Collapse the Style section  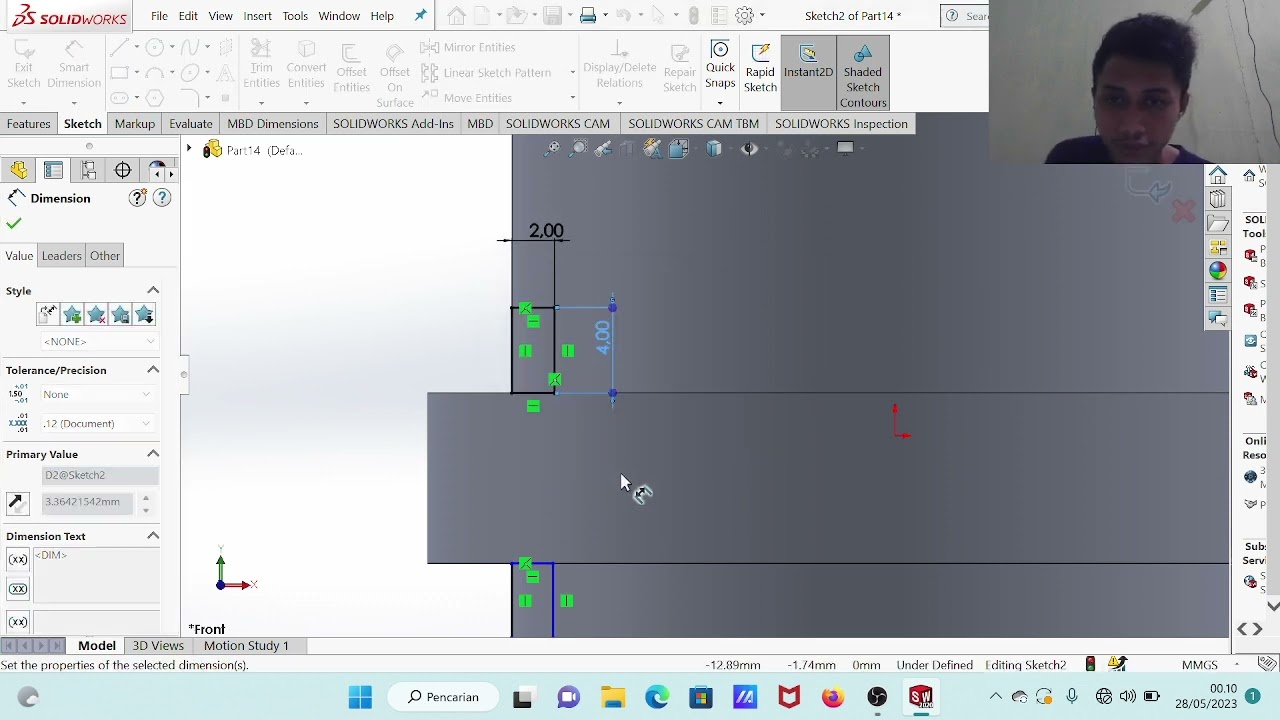(x=153, y=290)
